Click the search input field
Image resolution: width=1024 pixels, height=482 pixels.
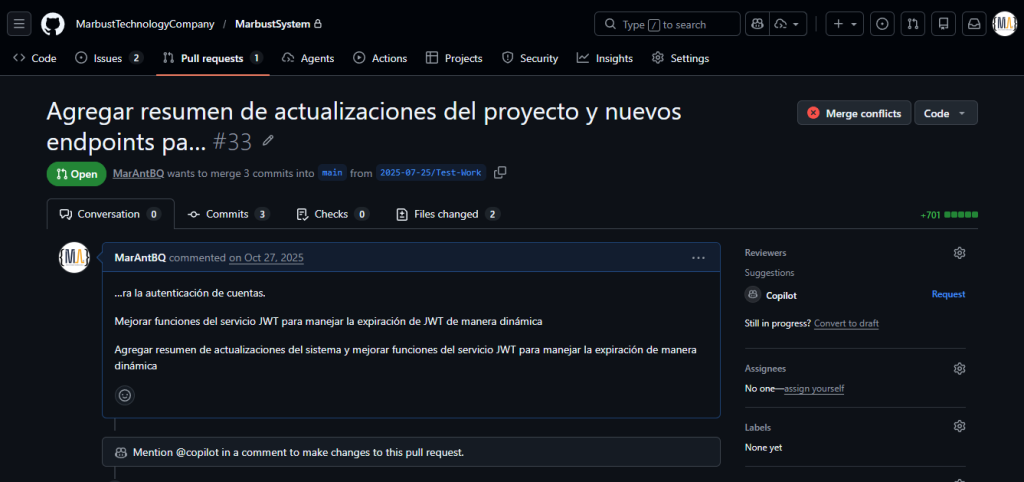667,24
